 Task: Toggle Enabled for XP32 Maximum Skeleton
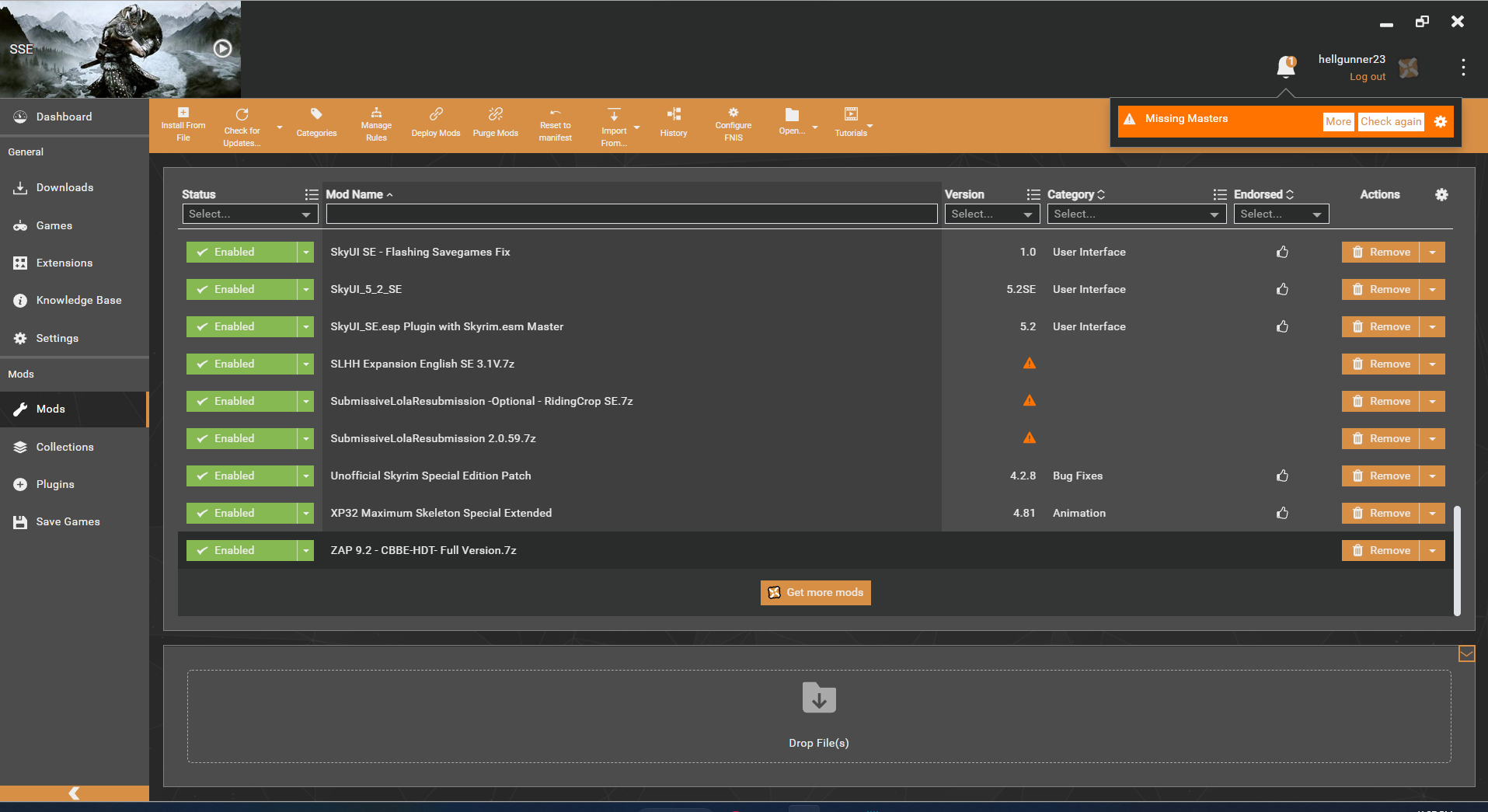coord(242,513)
